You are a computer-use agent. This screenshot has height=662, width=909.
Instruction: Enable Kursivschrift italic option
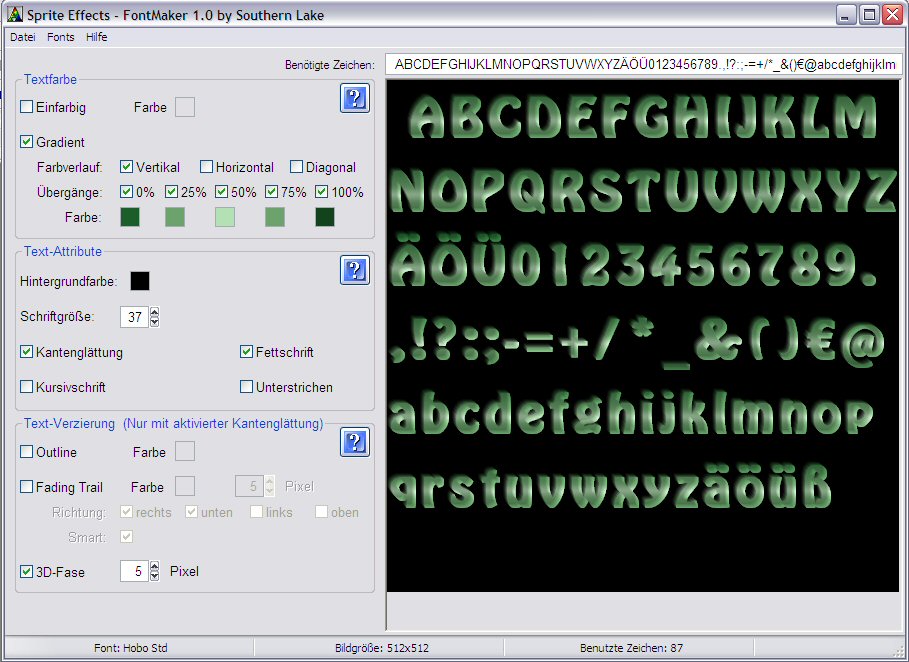click(x=26, y=387)
